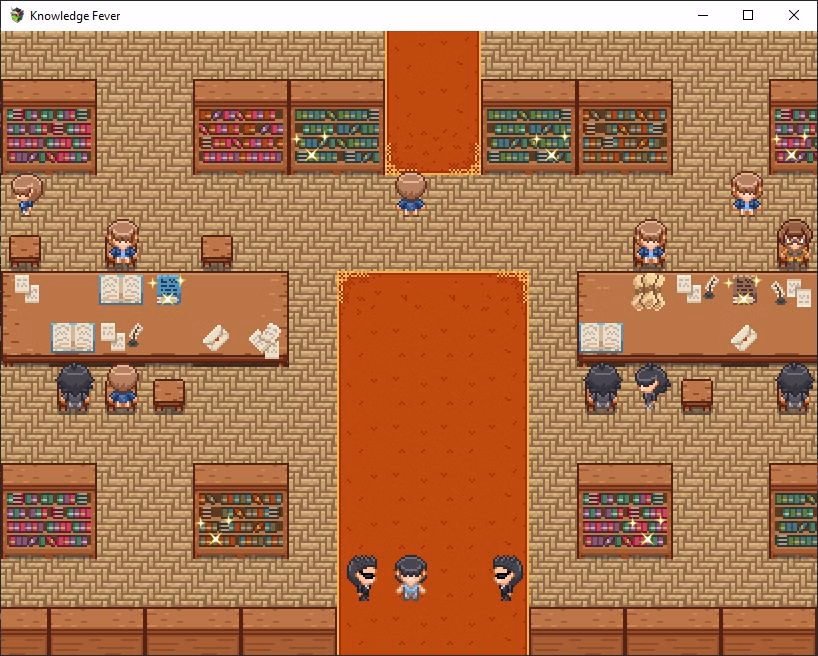The image size is (818, 656).
Task: Click the Knowledge Fever app icon in title bar
Action: click(17, 16)
